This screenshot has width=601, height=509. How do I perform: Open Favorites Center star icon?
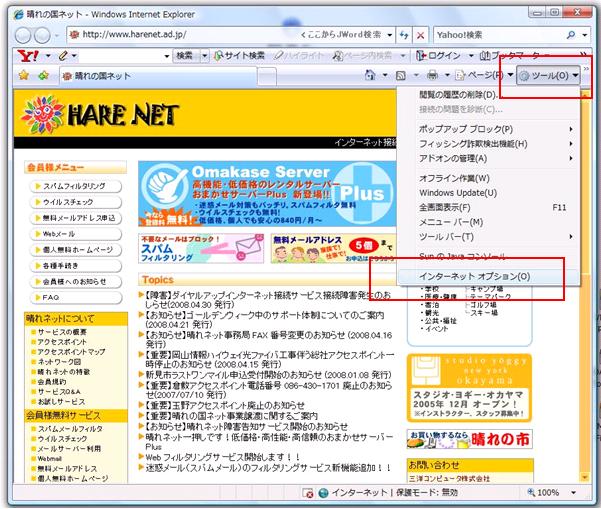(x=24, y=75)
